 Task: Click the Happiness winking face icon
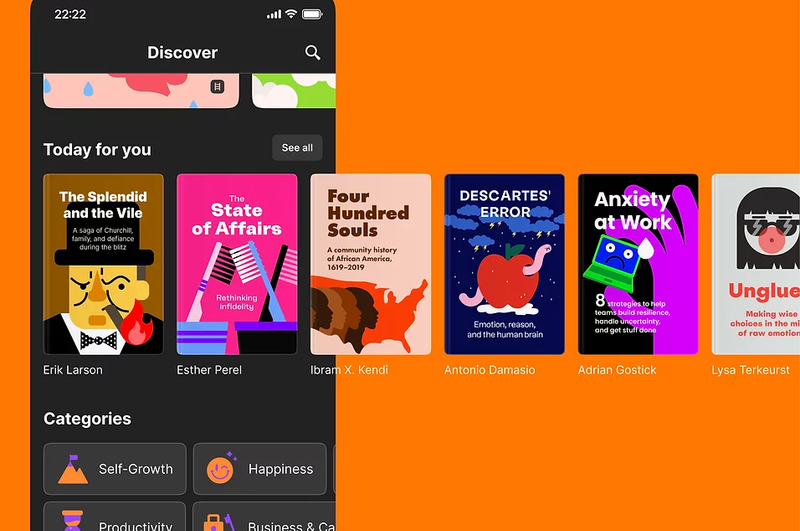pos(221,469)
